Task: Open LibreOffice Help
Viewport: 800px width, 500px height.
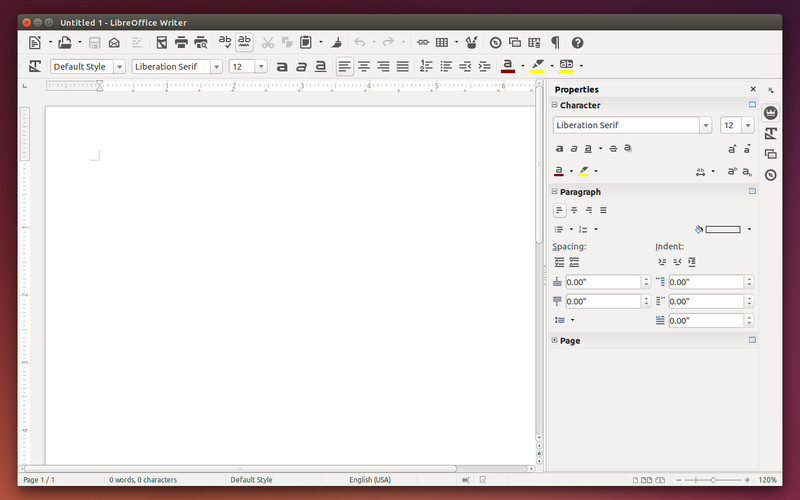Action: pos(577,43)
